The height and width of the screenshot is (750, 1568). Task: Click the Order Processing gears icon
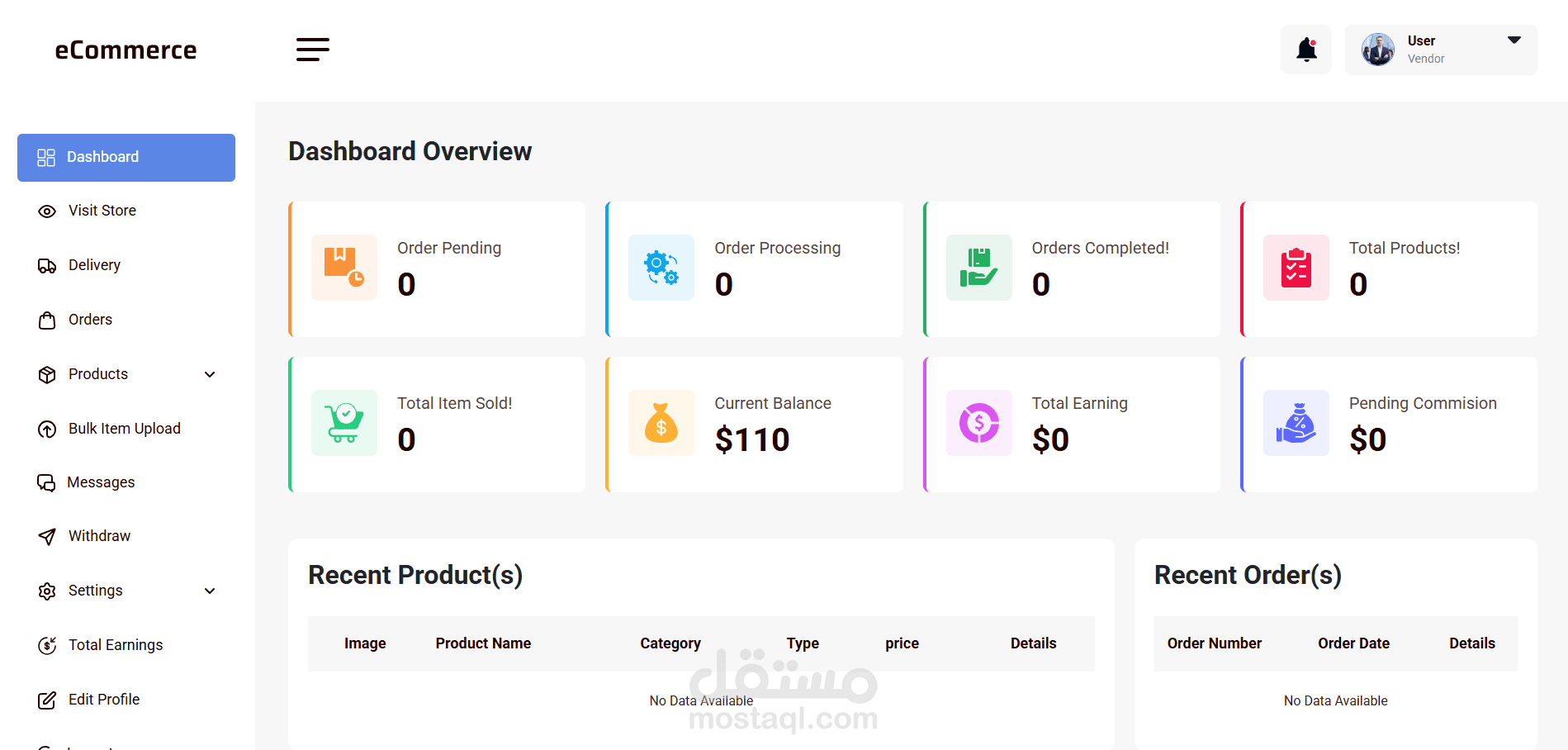pos(661,268)
